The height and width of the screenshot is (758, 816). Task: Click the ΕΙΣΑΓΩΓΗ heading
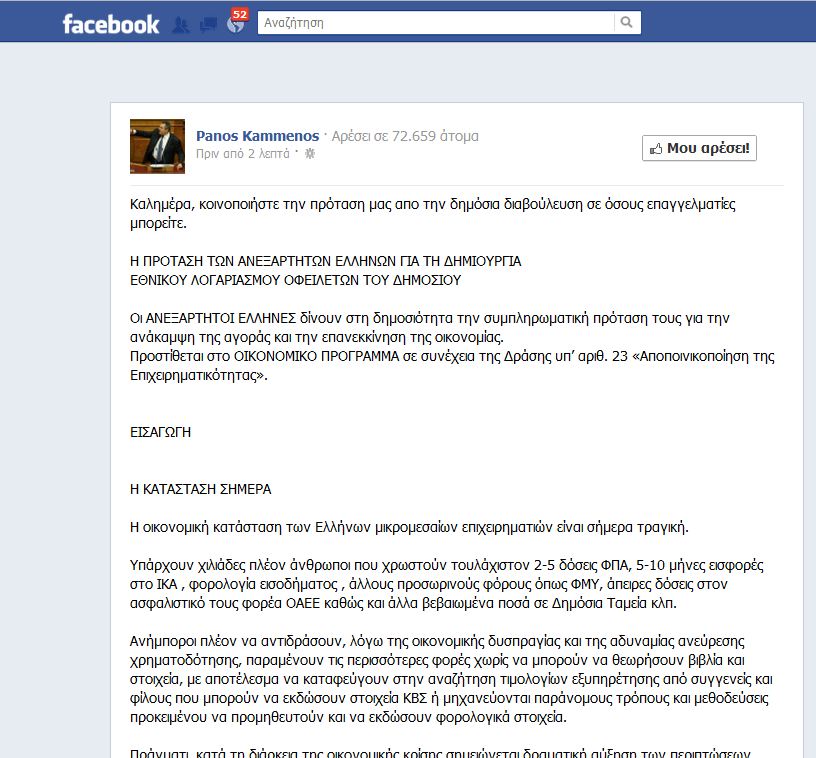[x=160, y=432]
